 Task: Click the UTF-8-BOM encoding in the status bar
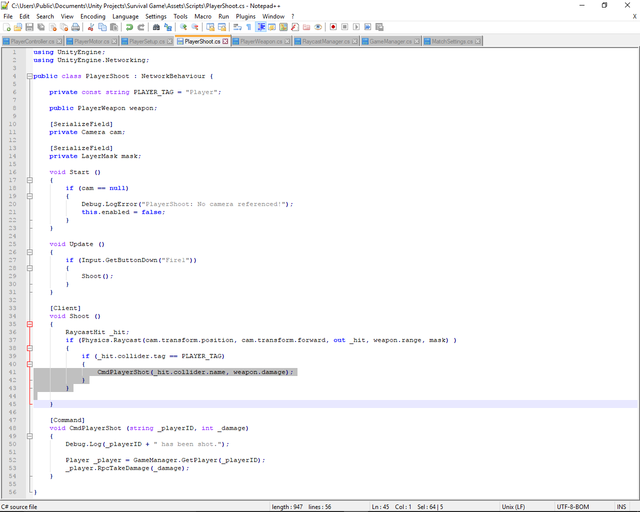pos(573,507)
